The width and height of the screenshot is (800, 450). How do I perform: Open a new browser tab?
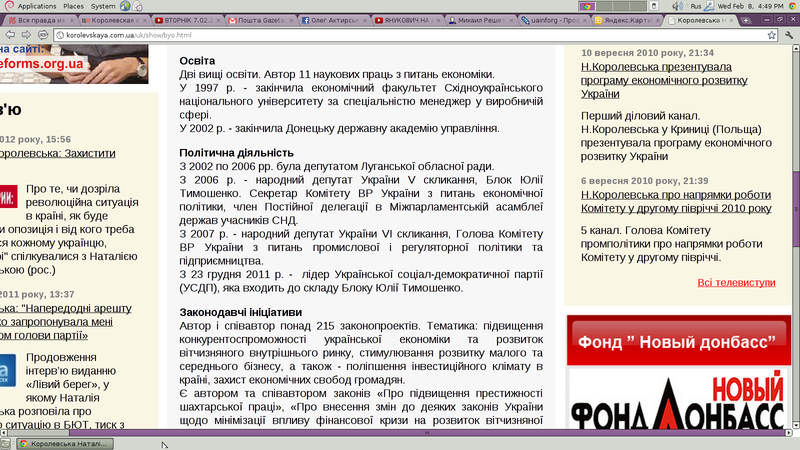pos(746,20)
